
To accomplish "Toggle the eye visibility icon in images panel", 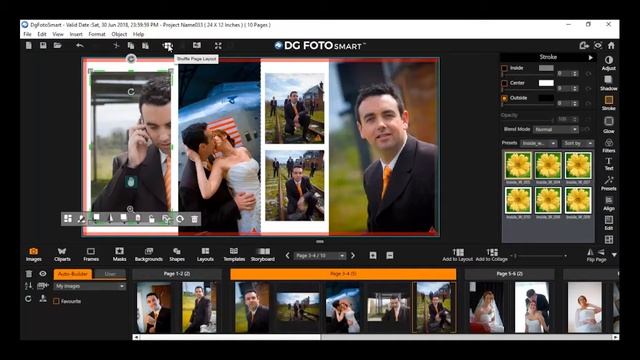I will coord(43,273).
